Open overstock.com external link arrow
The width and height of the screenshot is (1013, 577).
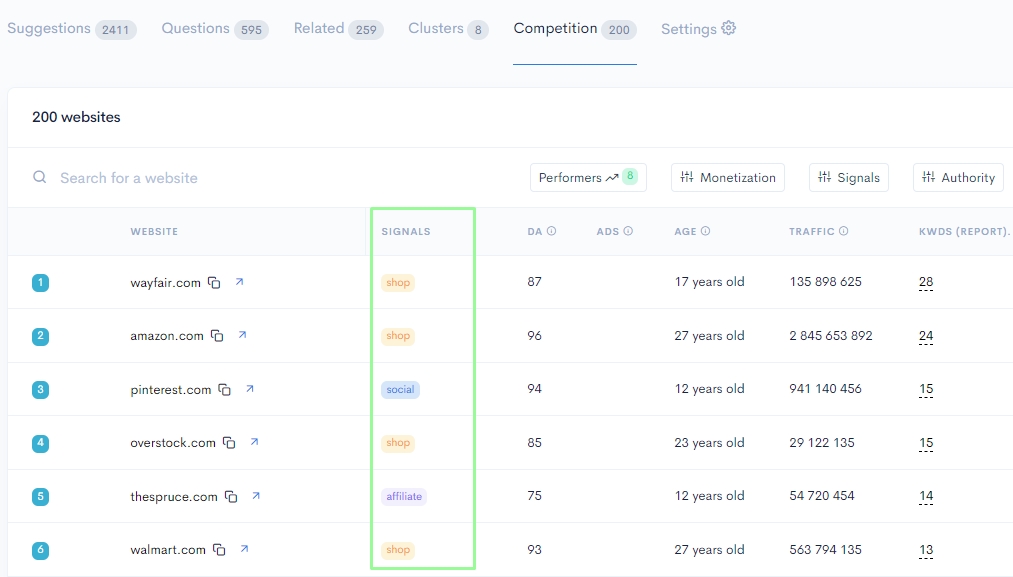[255, 442]
